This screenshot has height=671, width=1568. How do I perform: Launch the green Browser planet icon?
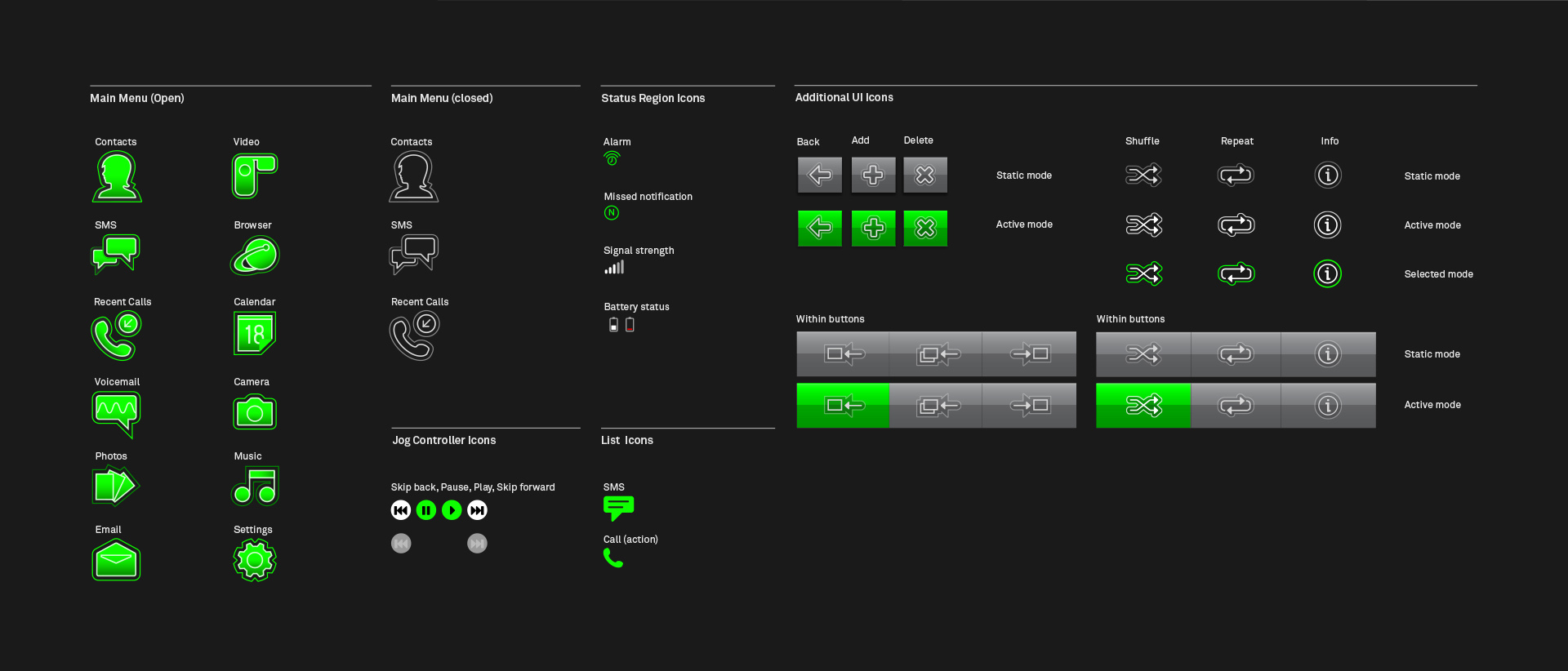point(255,256)
